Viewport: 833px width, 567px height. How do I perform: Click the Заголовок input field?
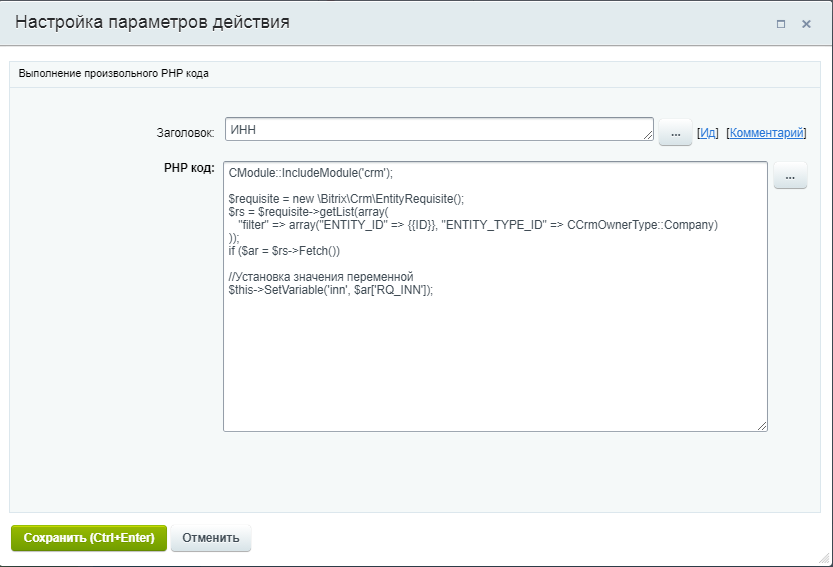pos(439,129)
